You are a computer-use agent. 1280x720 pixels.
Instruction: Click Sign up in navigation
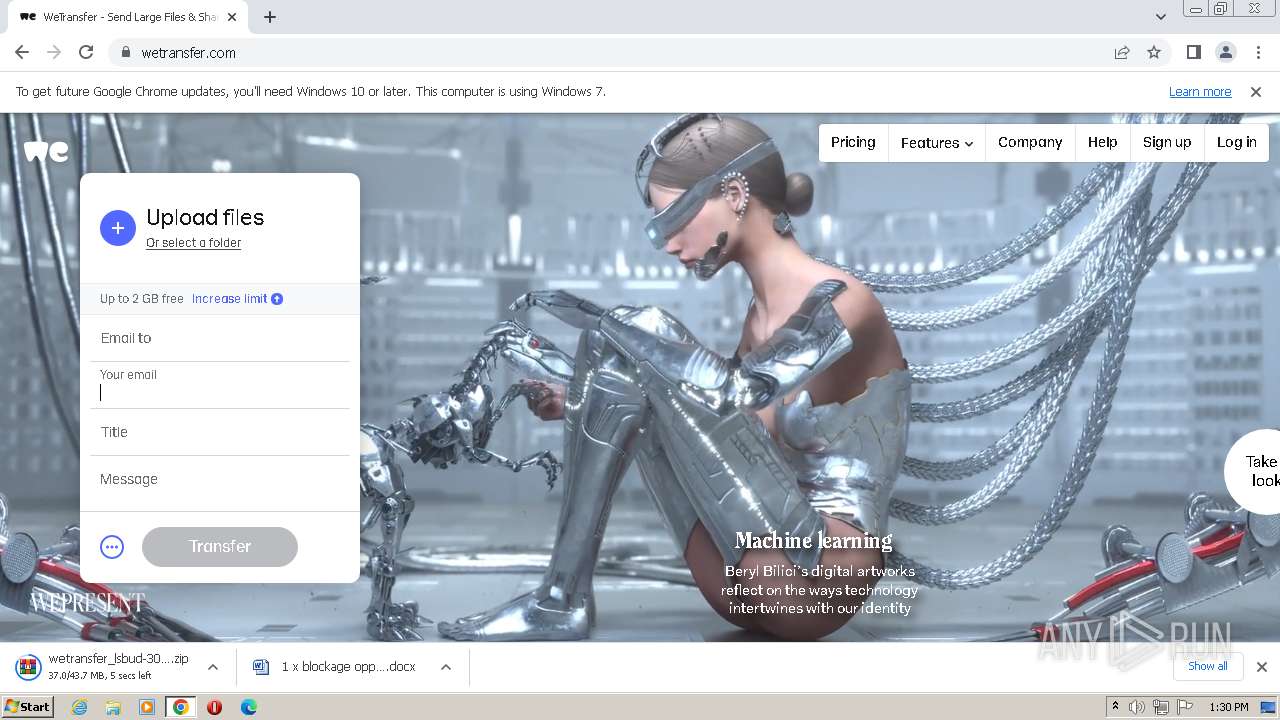(x=1167, y=142)
